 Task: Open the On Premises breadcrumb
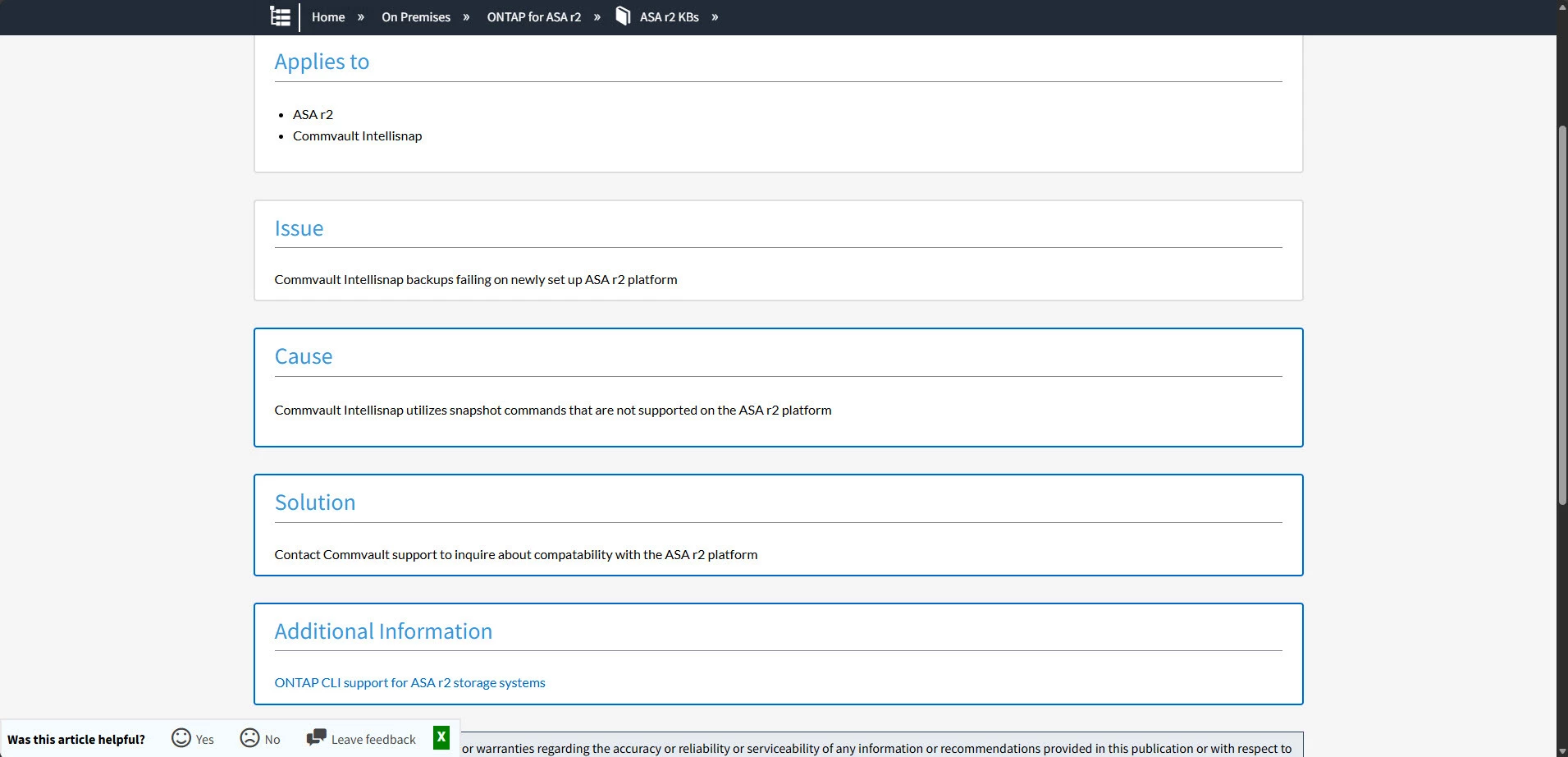pos(416,17)
